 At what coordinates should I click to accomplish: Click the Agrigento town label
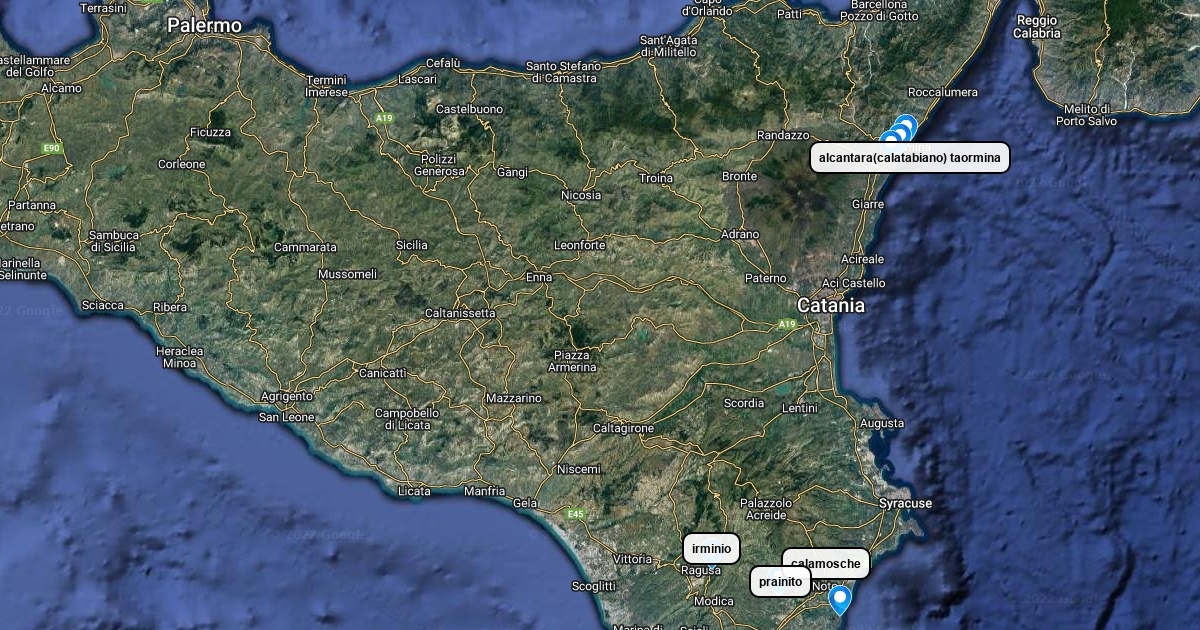[x=287, y=396]
